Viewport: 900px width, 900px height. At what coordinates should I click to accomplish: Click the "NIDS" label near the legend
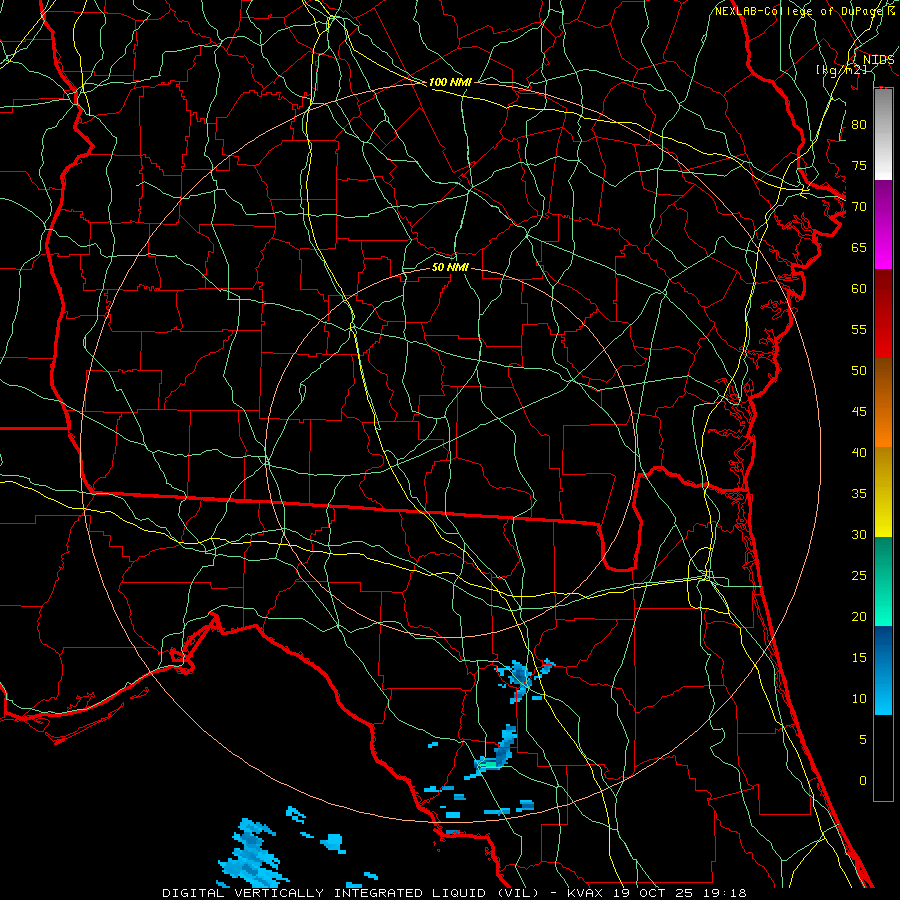tap(879, 60)
